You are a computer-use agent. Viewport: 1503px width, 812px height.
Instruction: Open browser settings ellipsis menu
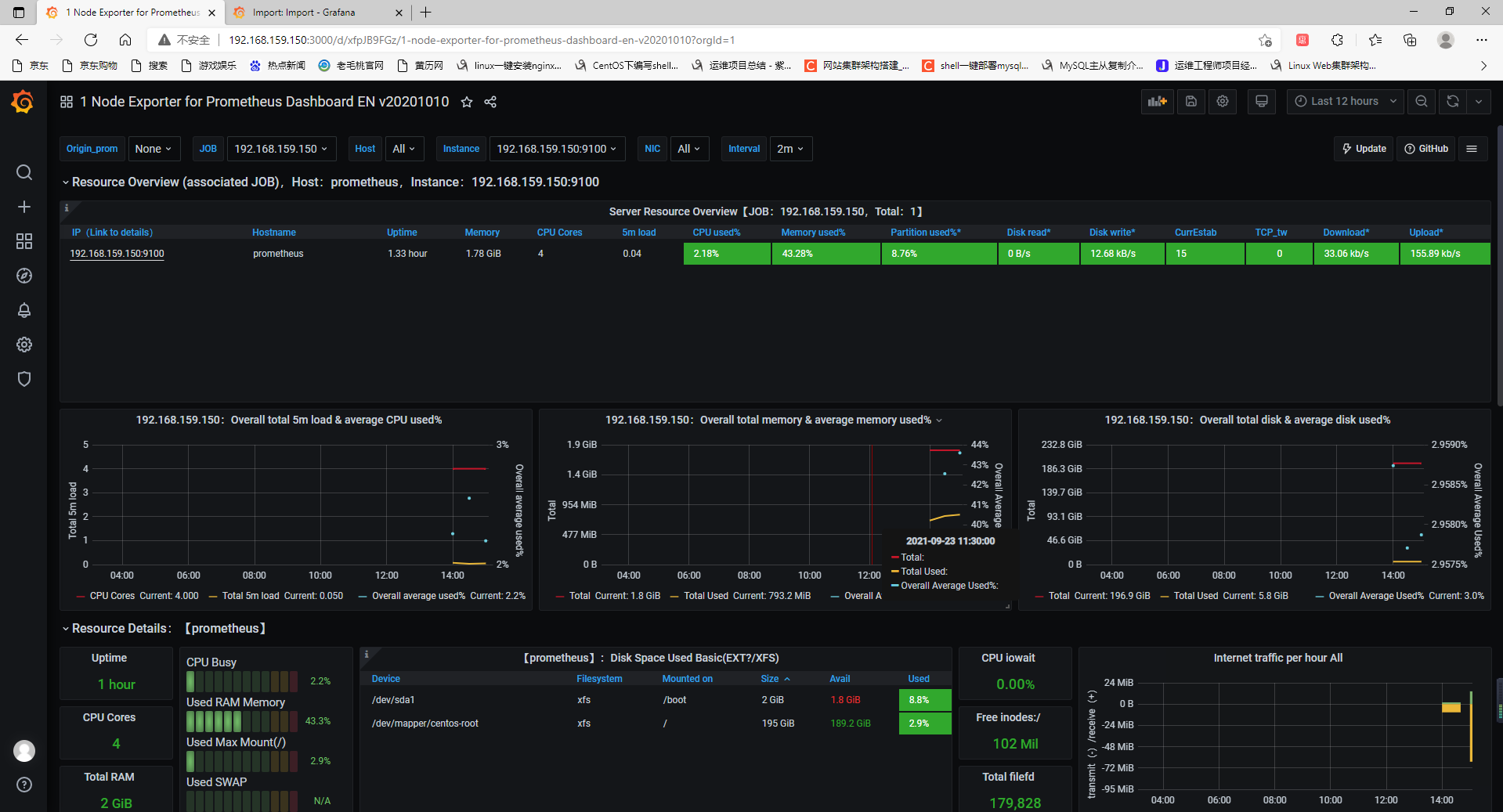1482,40
